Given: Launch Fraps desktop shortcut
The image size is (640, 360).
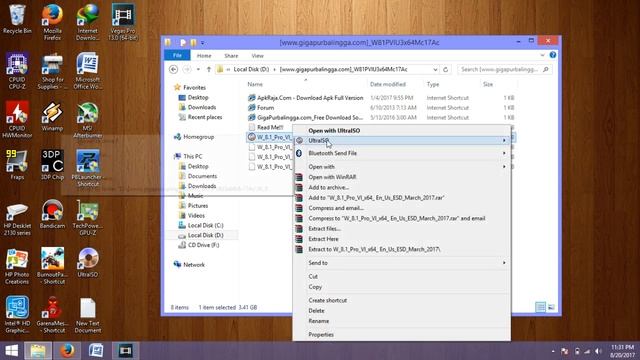Looking at the screenshot, I should [x=17, y=165].
